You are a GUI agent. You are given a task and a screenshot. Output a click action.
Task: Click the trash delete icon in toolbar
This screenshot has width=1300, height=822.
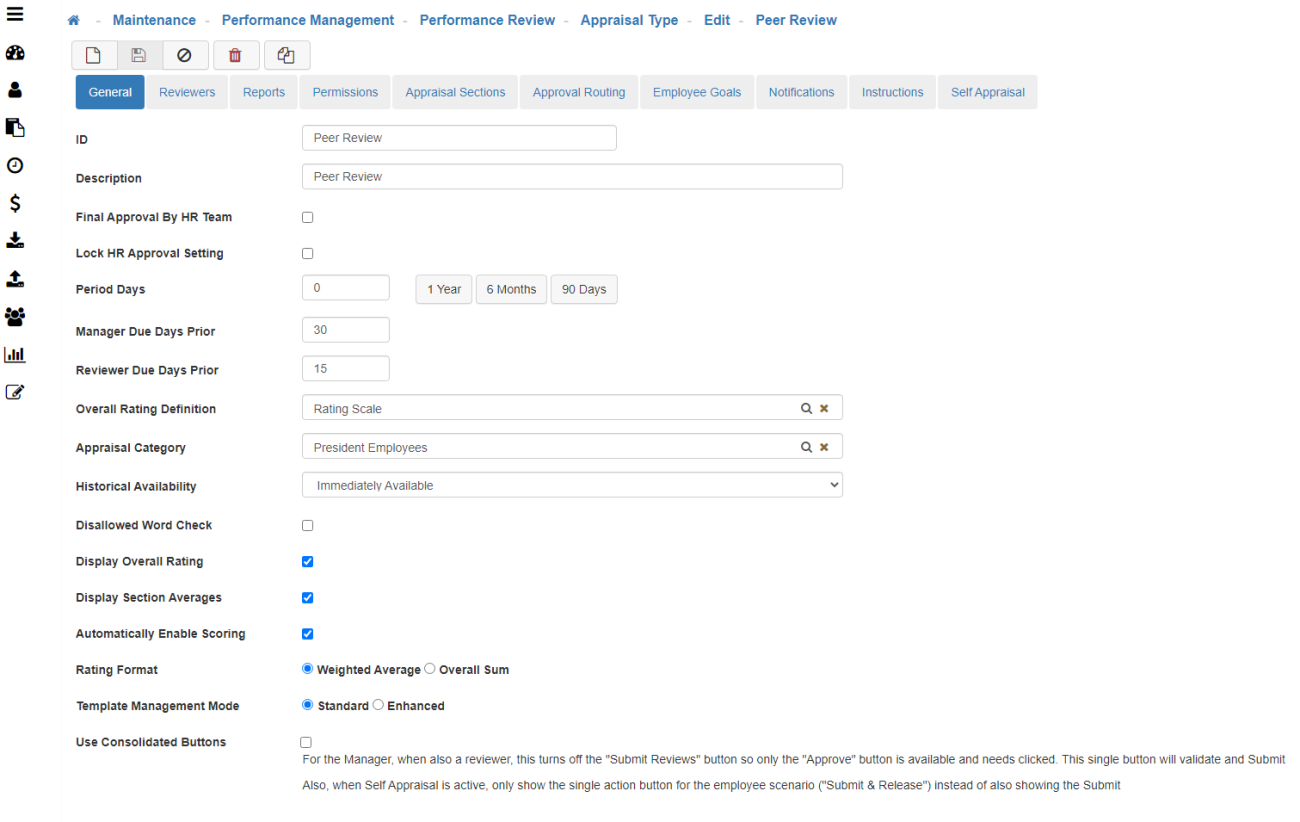pos(235,56)
